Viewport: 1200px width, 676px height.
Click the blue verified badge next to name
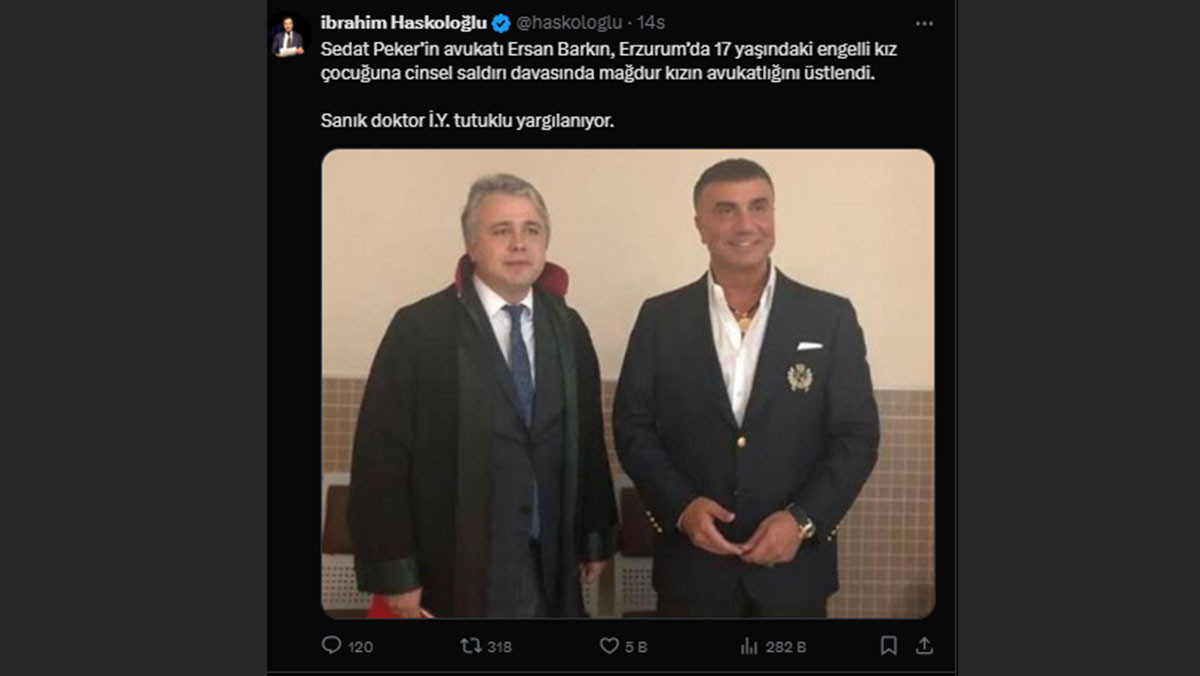pyautogui.click(x=501, y=23)
